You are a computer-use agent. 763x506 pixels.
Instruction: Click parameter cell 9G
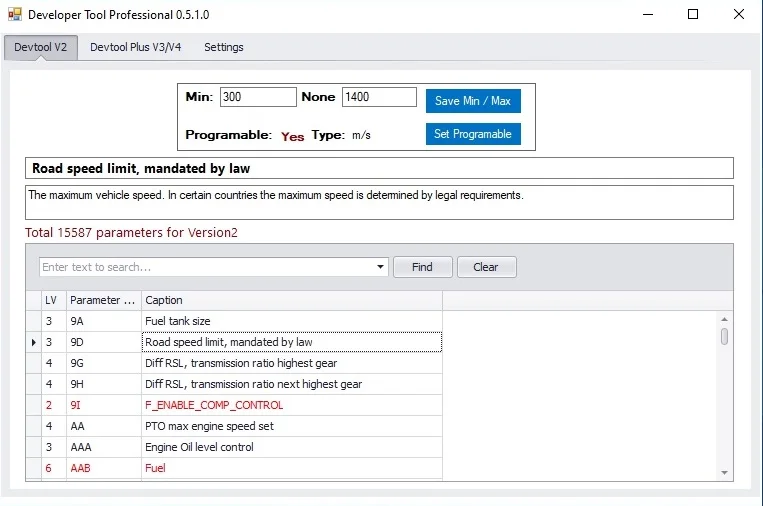pyautogui.click(x=104, y=363)
